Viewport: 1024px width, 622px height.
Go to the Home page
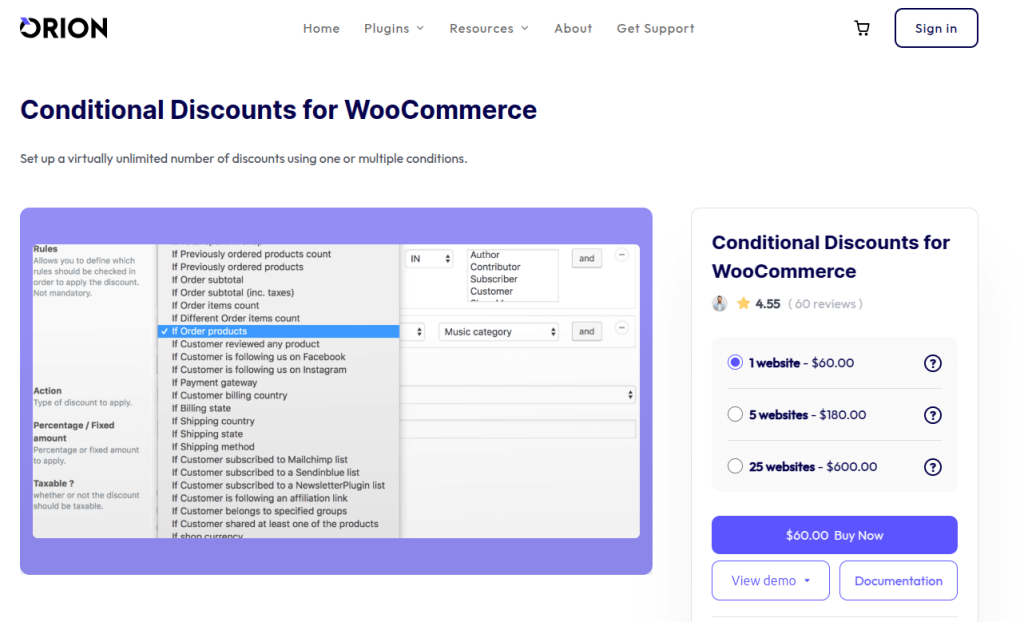click(321, 28)
